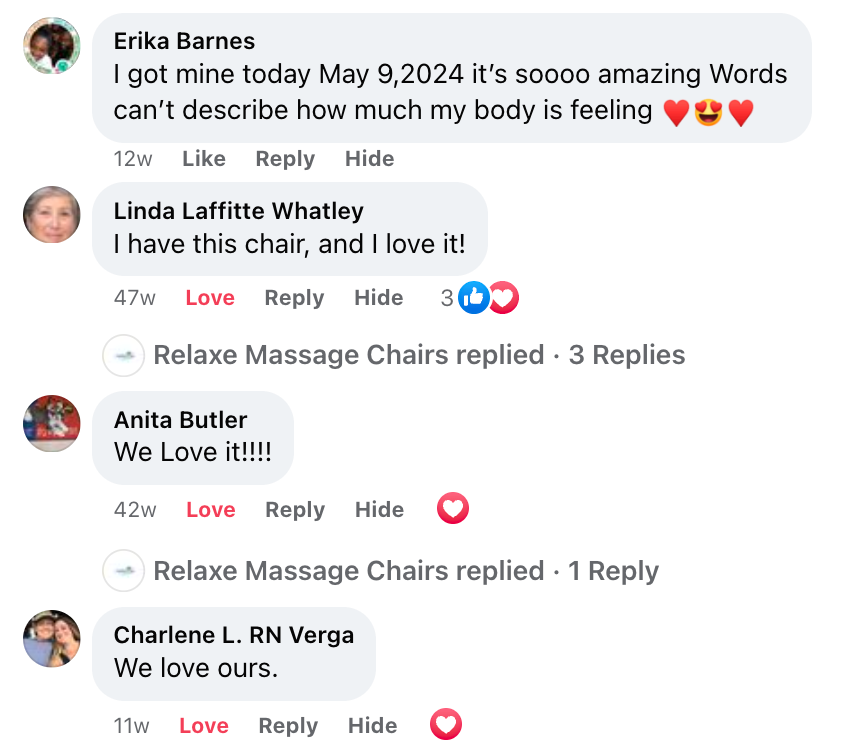Open Linda Laffitte Whatley's profile picture
The image size is (868, 754).
(51, 214)
